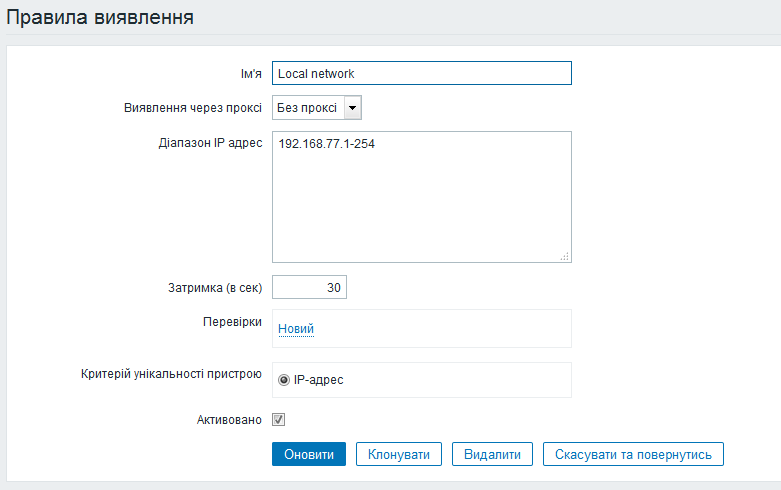Click the Критерій унікальності пристрою label
Screen dimensions: 781x490
(171, 374)
